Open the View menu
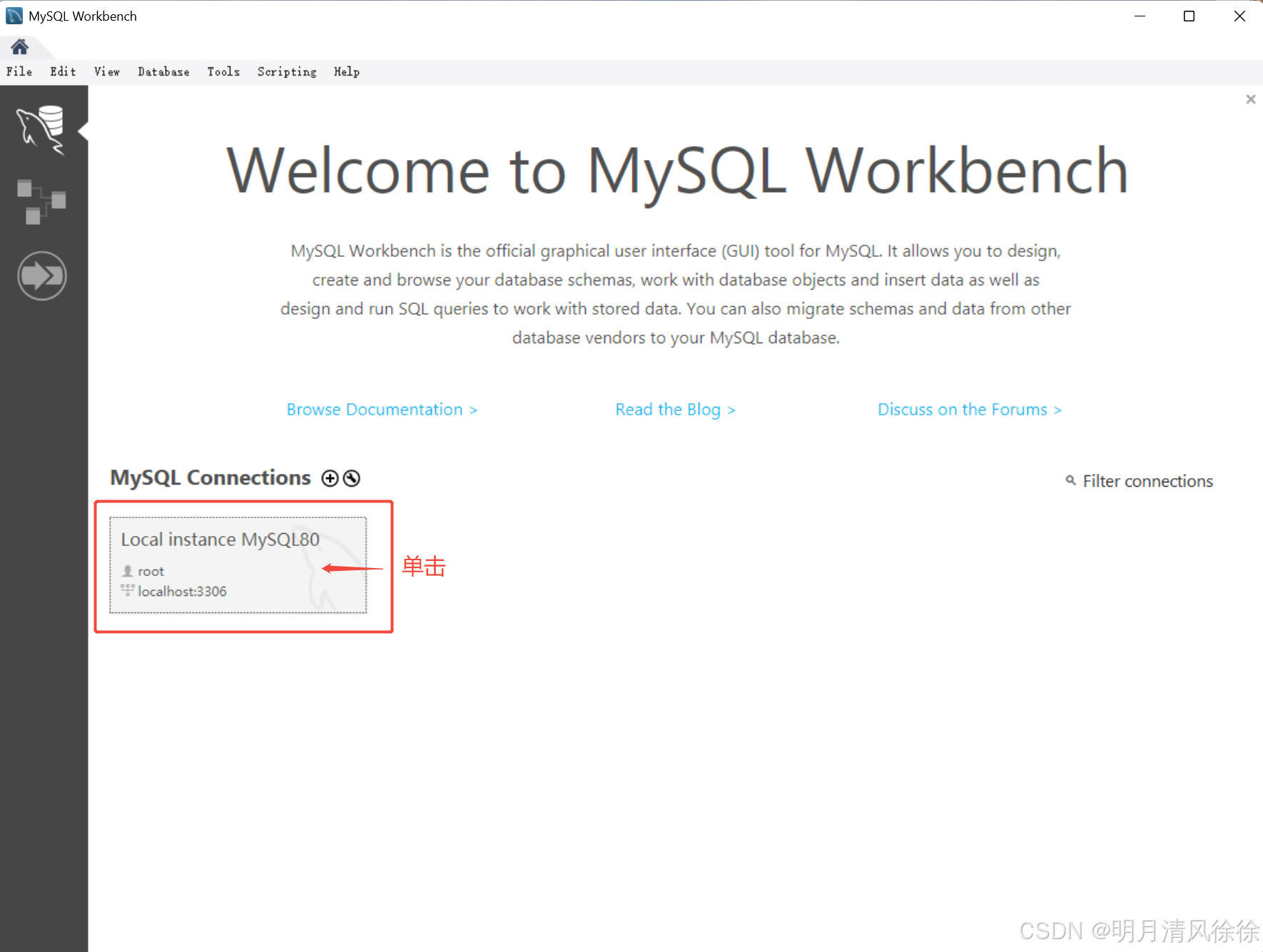This screenshot has width=1263, height=952. (x=107, y=71)
